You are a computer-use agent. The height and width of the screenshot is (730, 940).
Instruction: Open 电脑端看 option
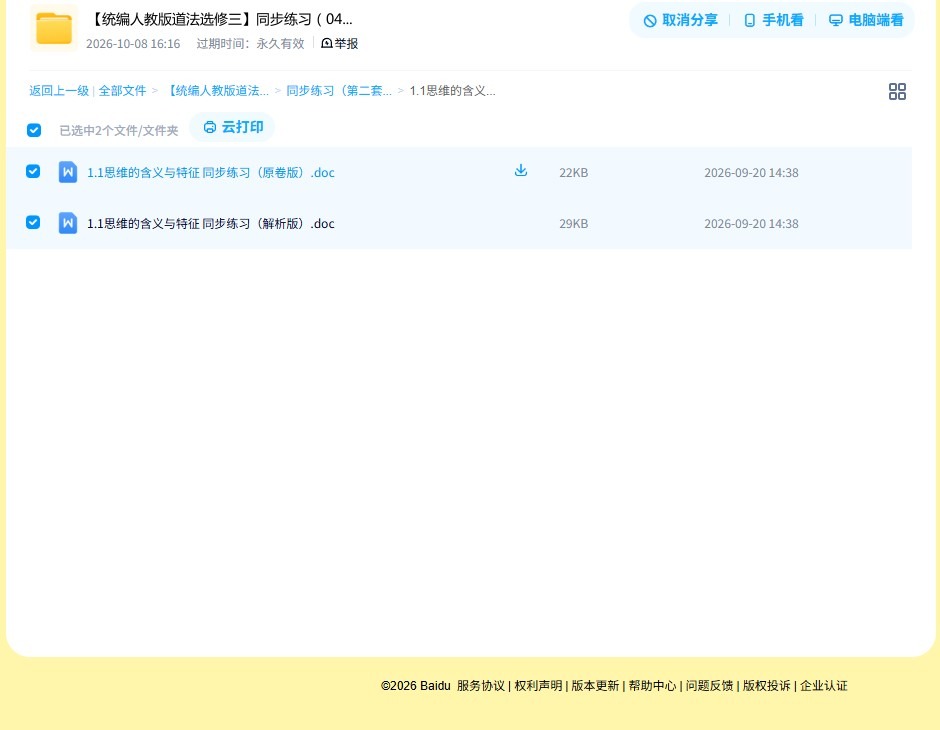(866, 20)
